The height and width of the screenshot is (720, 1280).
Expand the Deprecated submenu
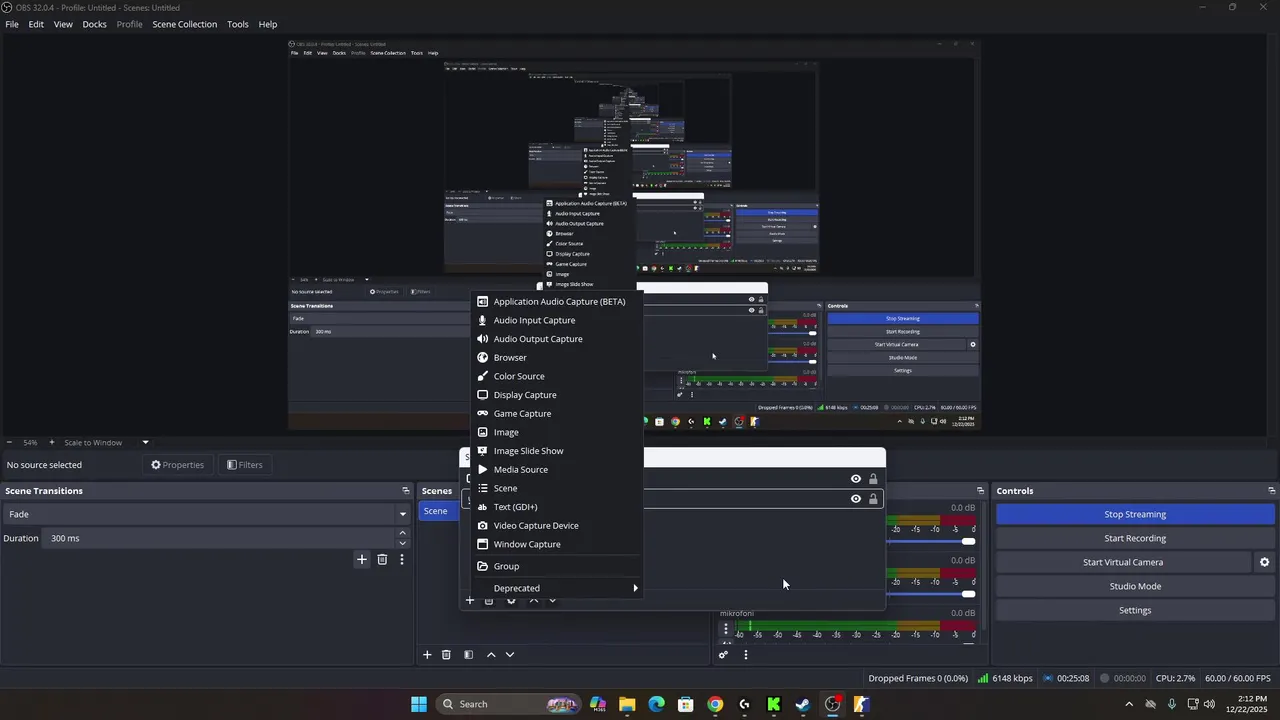click(x=557, y=588)
